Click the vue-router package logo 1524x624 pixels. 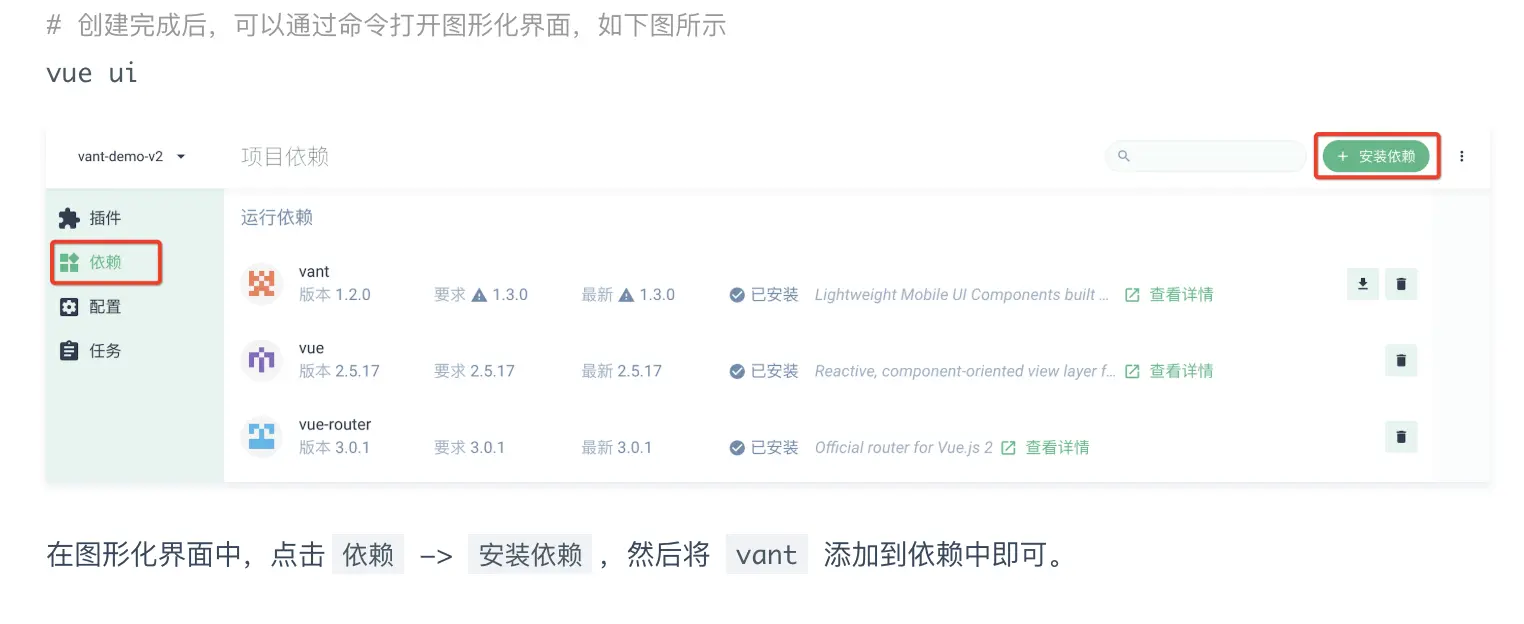(261, 436)
